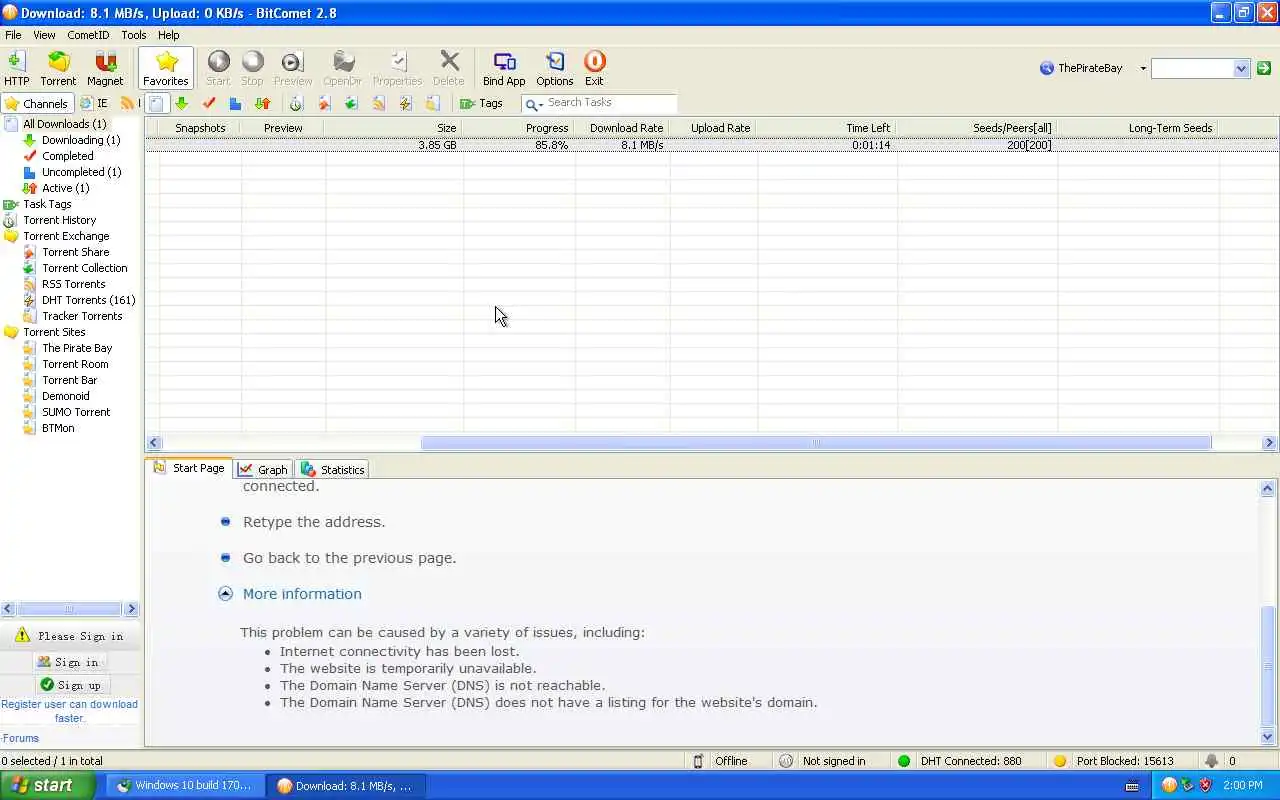This screenshot has width=1280, height=800.
Task: Select Downloading (1) in sidebar
Action: coord(81,140)
